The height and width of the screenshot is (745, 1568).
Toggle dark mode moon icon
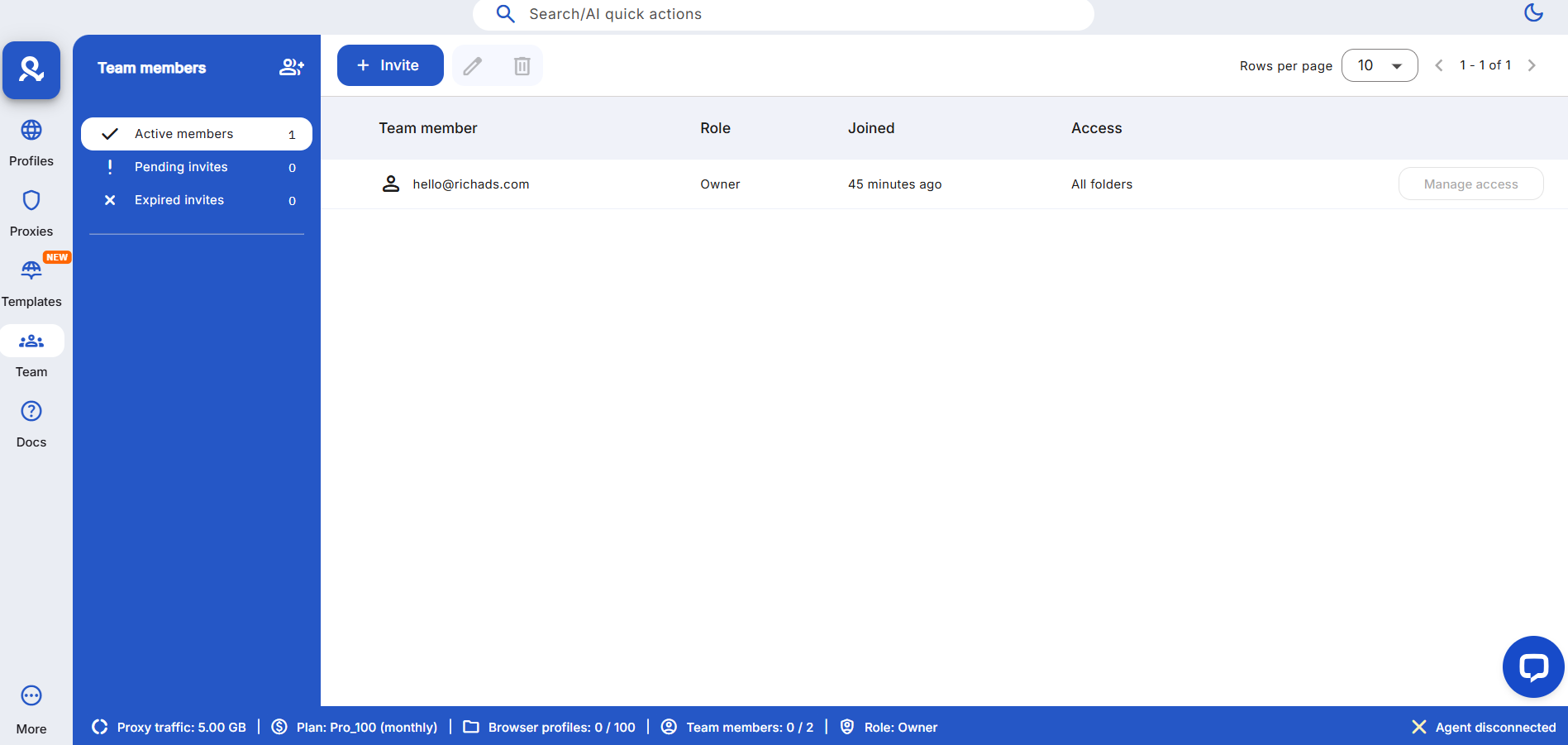click(x=1533, y=12)
